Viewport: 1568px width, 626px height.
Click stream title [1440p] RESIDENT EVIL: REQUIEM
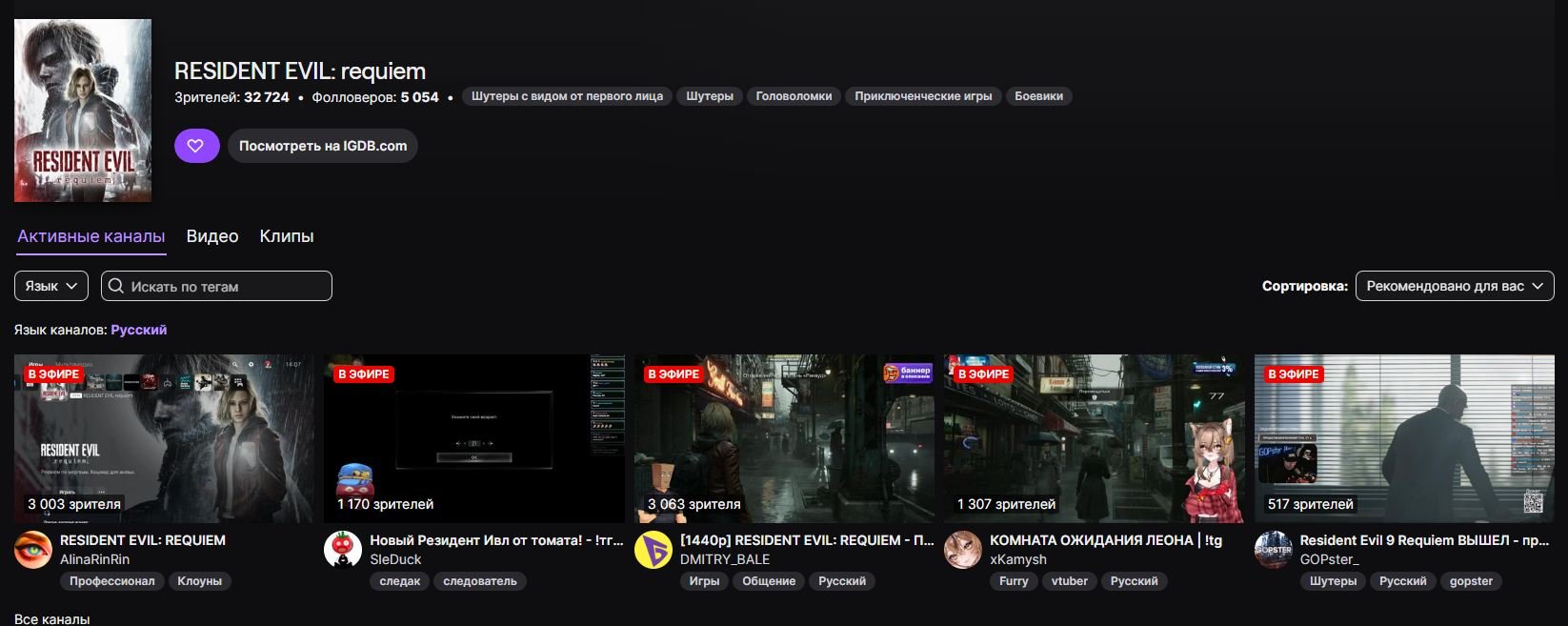point(807,540)
